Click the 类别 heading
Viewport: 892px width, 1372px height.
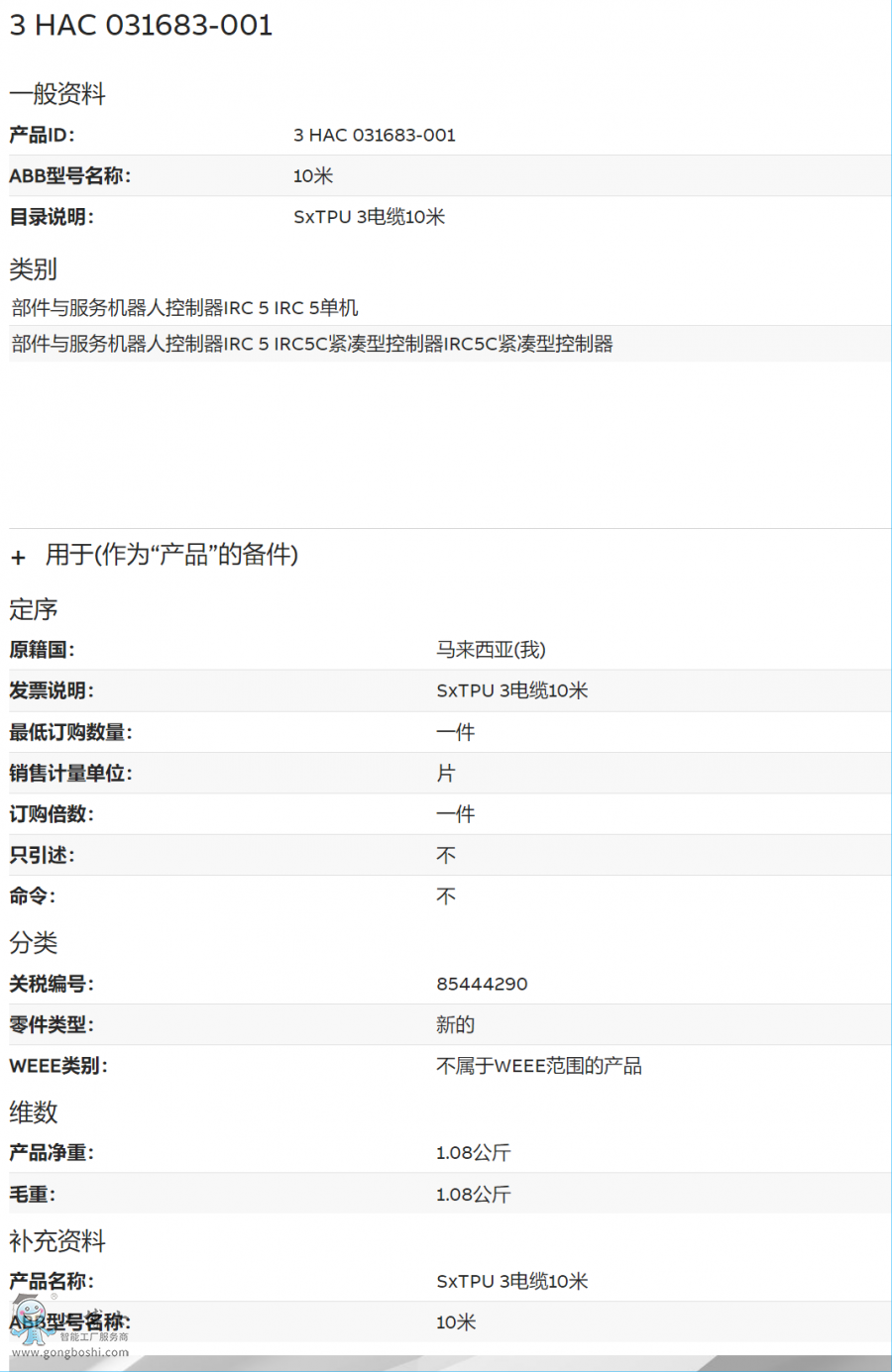point(34,269)
